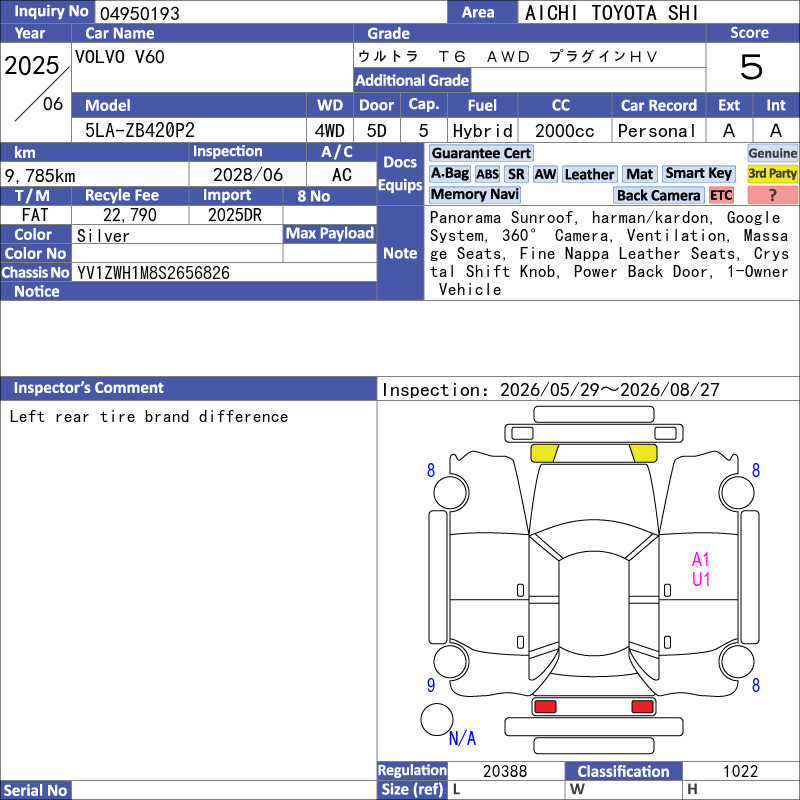Click import value 2025DR
Image resolution: width=800 pixels, height=800 pixels.
click(235, 215)
